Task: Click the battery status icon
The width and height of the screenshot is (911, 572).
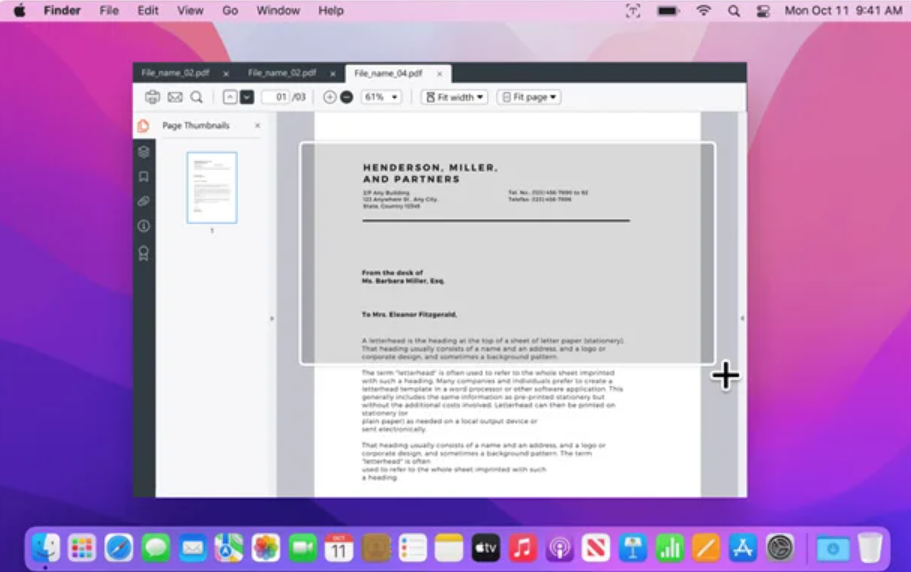Action: (x=668, y=10)
